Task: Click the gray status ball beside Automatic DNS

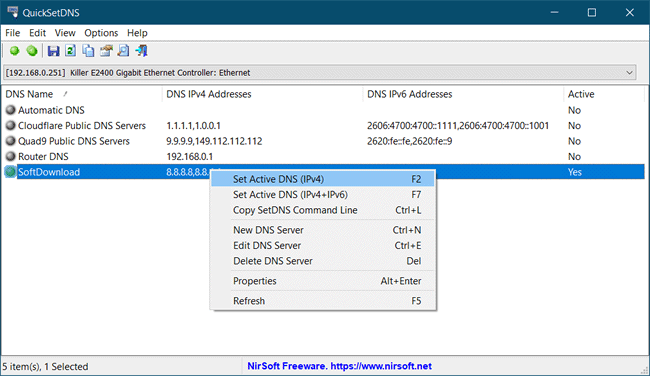Action: tap(11, 110)
